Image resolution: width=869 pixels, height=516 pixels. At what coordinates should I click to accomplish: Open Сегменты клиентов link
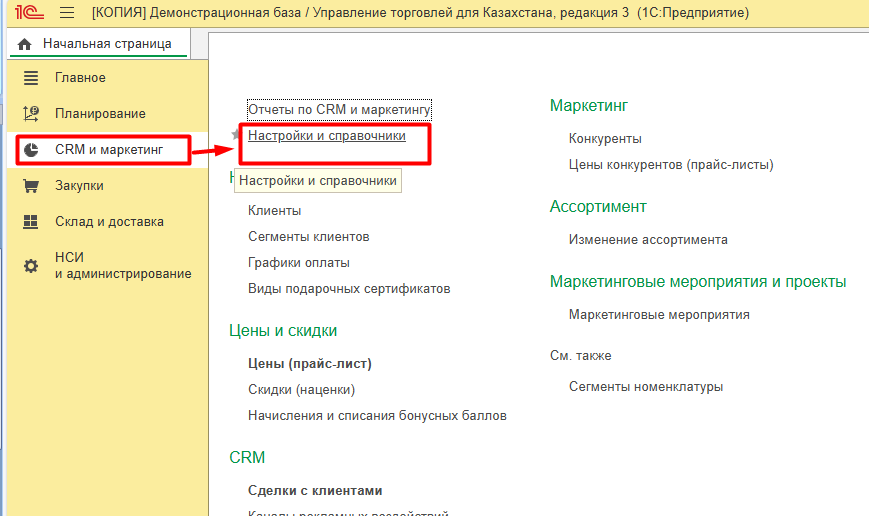point(309,237)
